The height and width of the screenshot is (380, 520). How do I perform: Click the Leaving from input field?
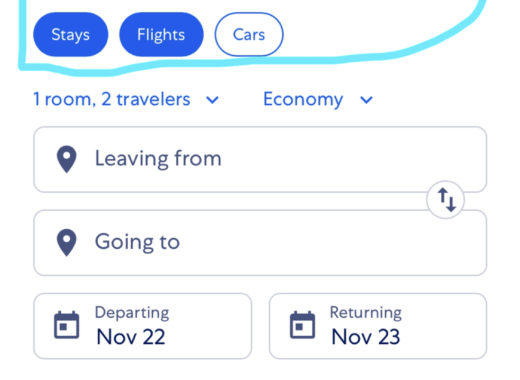(260, 159)
